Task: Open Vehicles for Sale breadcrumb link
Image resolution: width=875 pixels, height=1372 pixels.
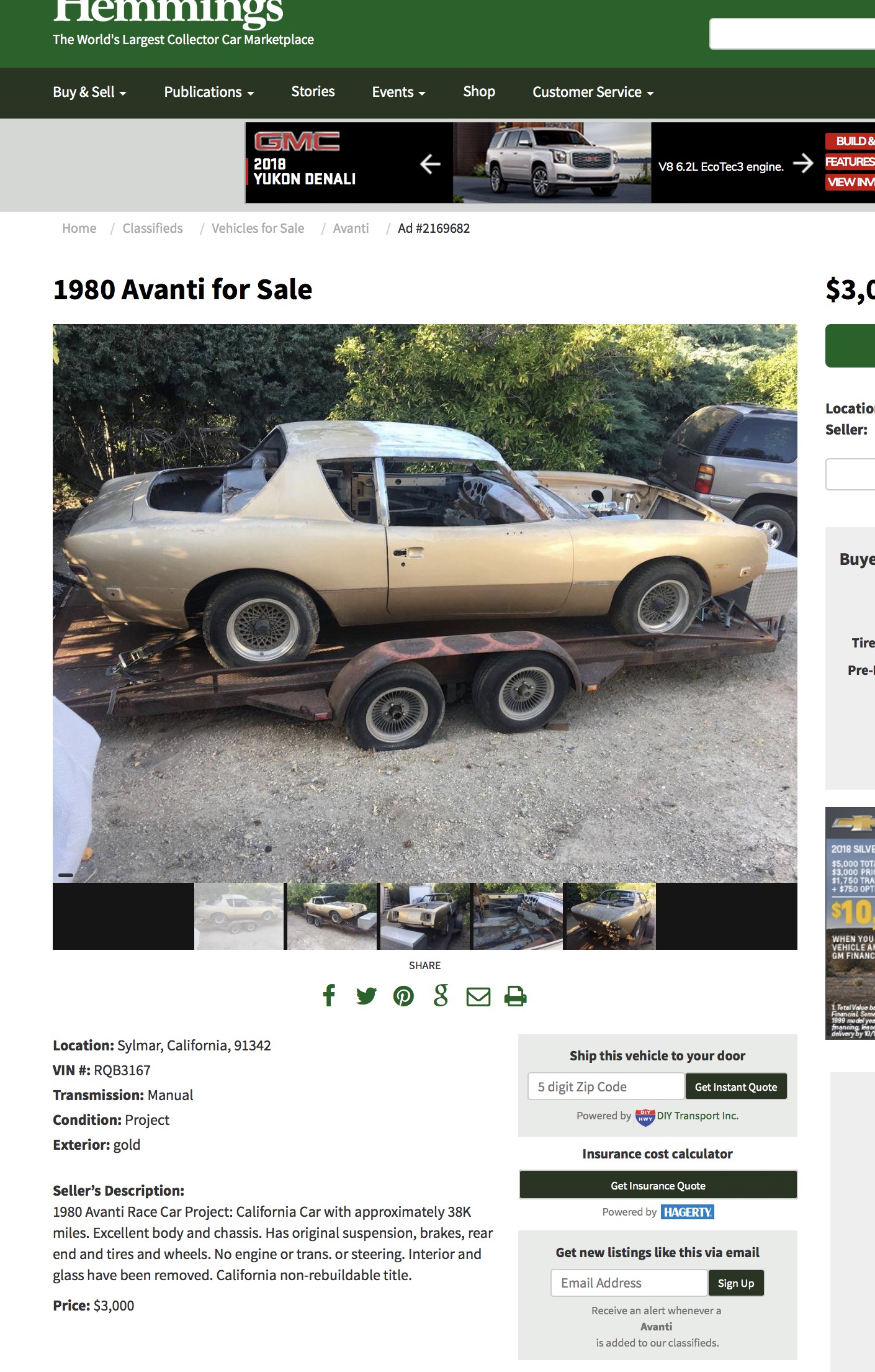Action: (x=258, y=228)
